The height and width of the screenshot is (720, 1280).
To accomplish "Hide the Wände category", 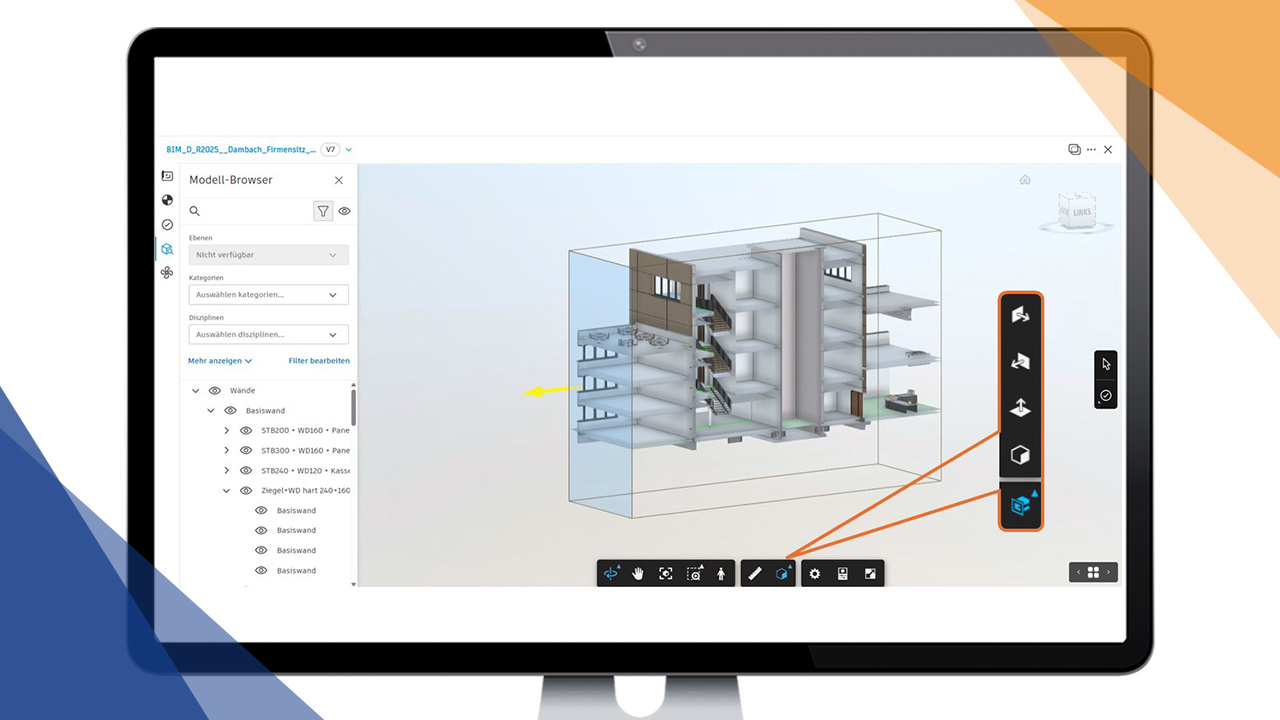I will (214, 391).
